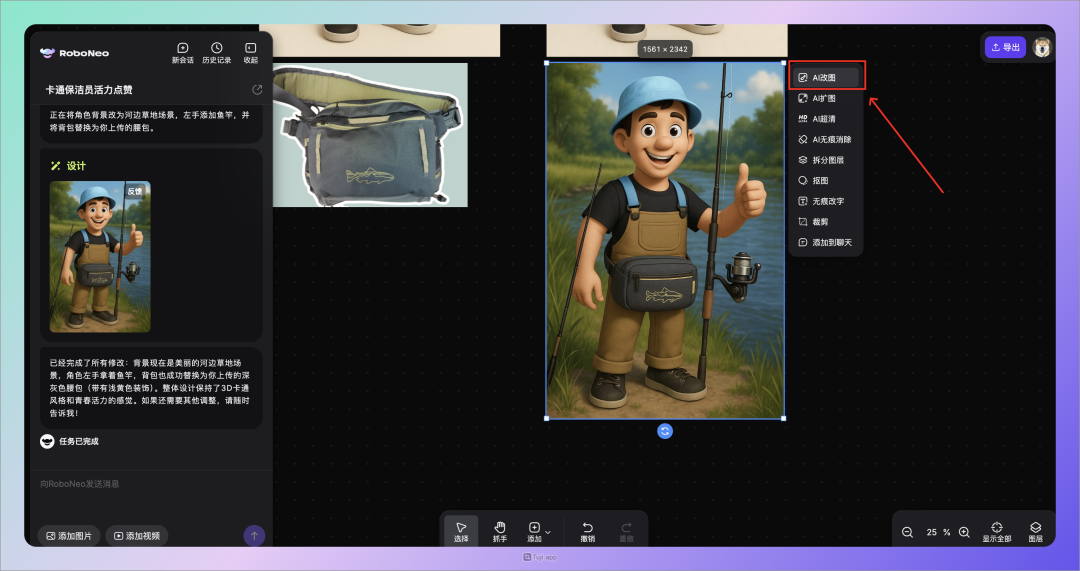Open 历史记录 history panel
The height and width of the screenshot is (571, 1080).
pos(216,52)
